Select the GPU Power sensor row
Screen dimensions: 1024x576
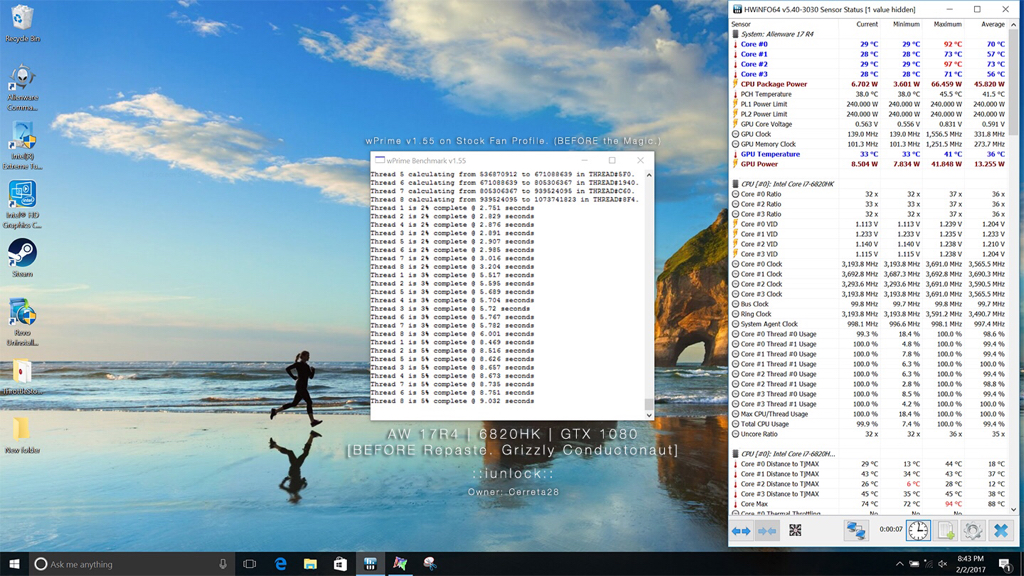[x=869, y=164]
